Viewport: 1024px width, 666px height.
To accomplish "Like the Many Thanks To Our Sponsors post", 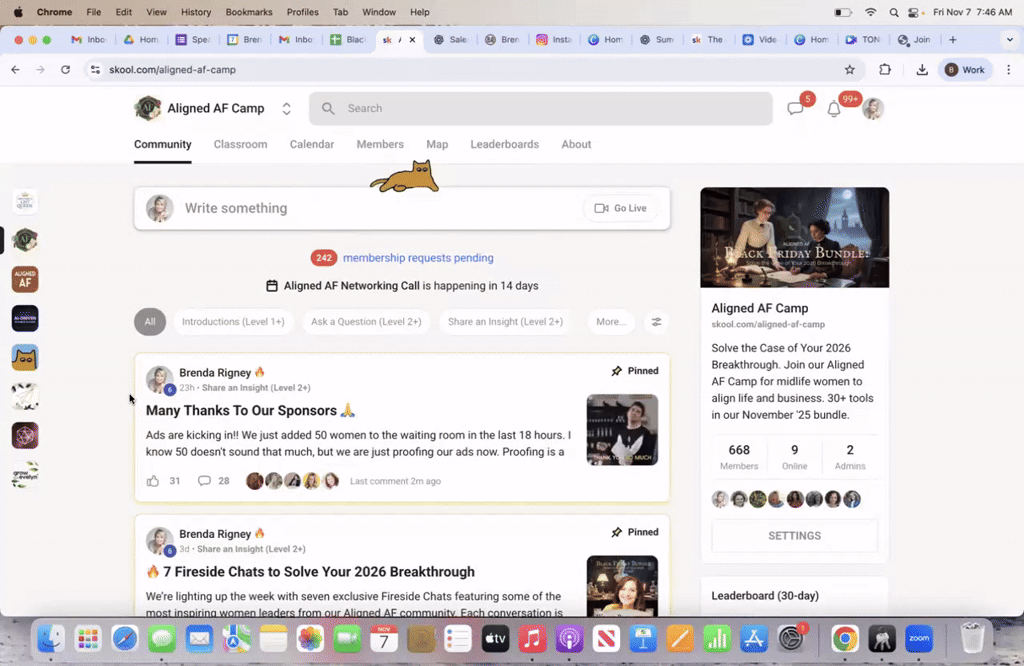I will click(153, 481).
